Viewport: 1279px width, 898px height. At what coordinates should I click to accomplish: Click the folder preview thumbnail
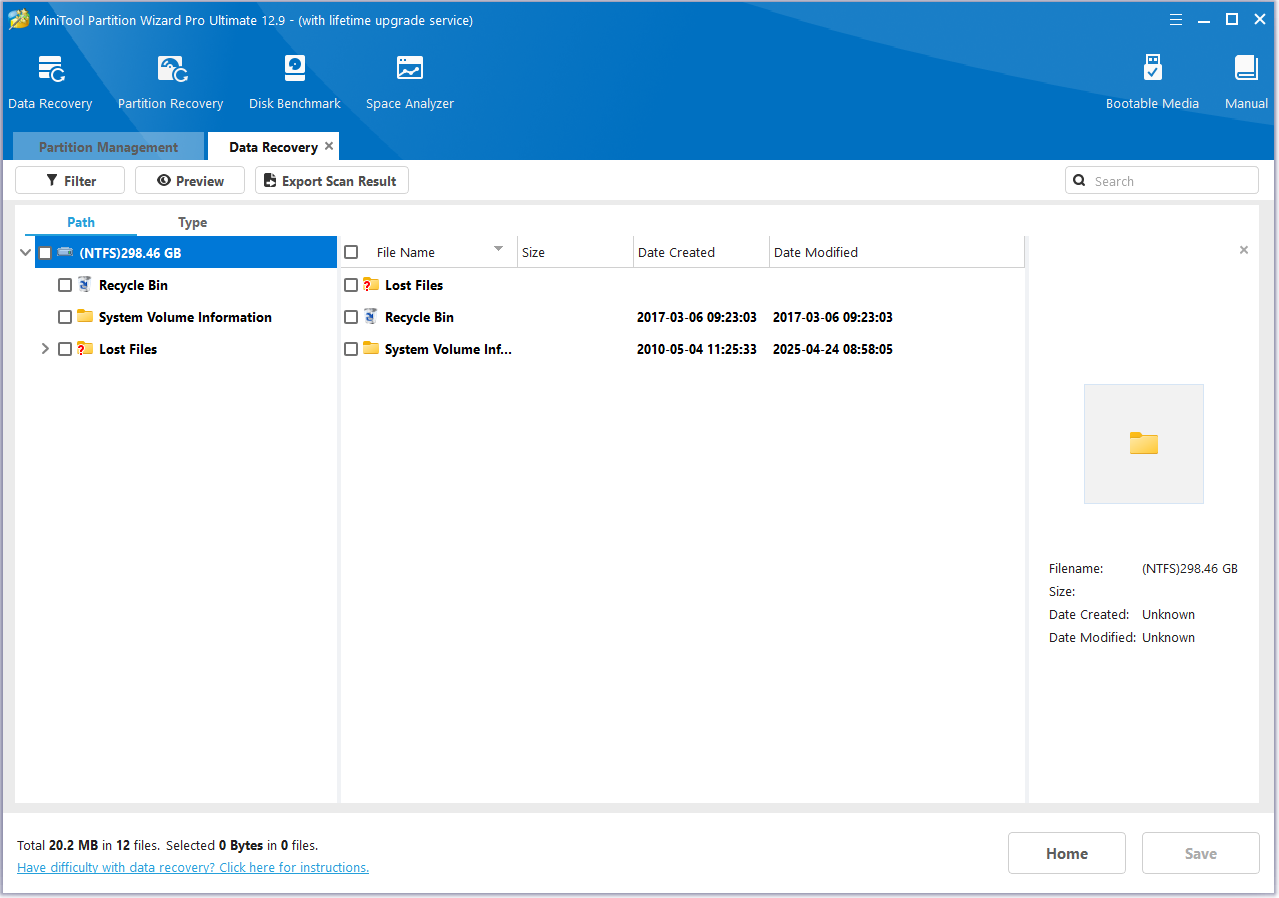1144,444
